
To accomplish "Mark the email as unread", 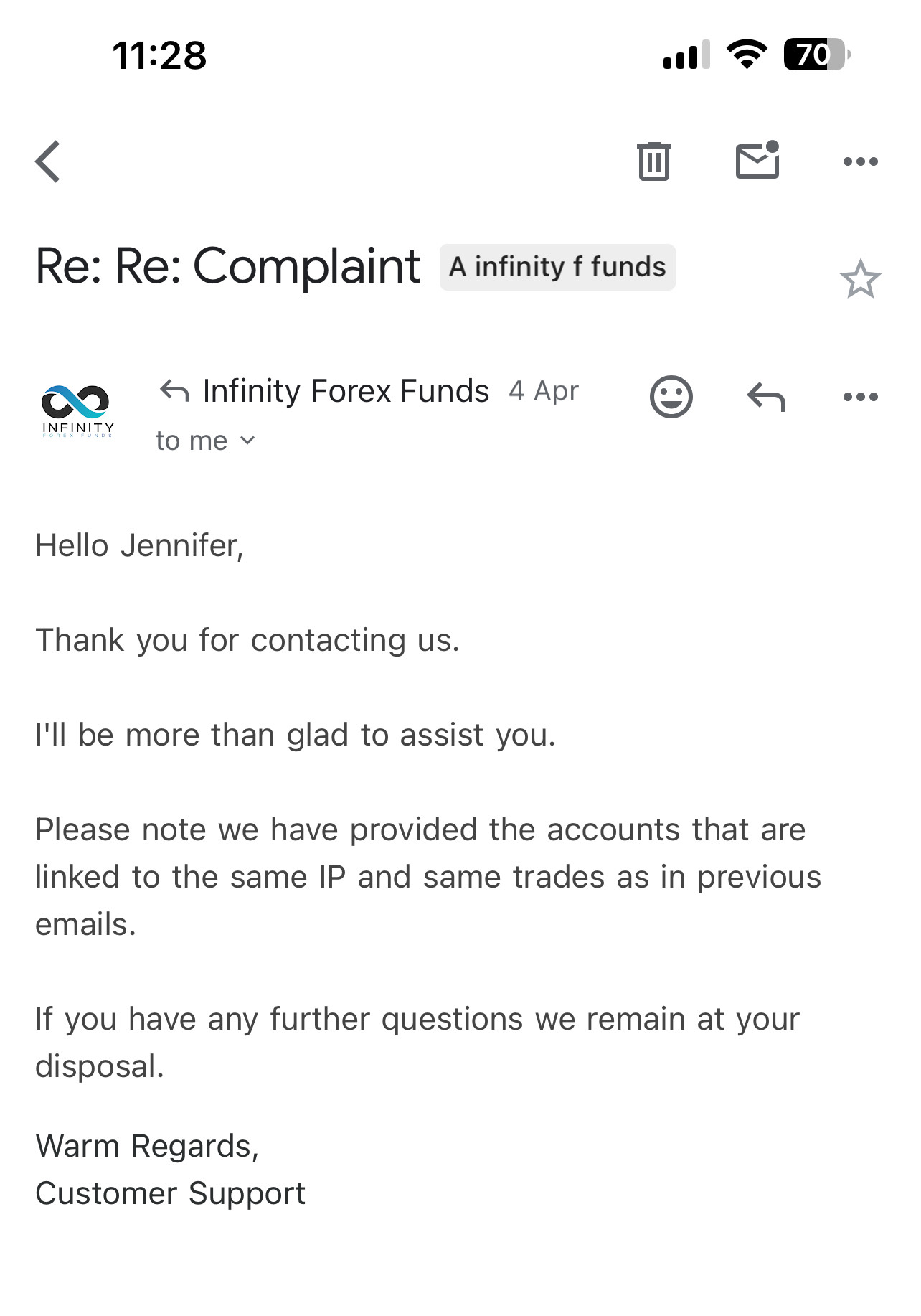I will [757, 160].
